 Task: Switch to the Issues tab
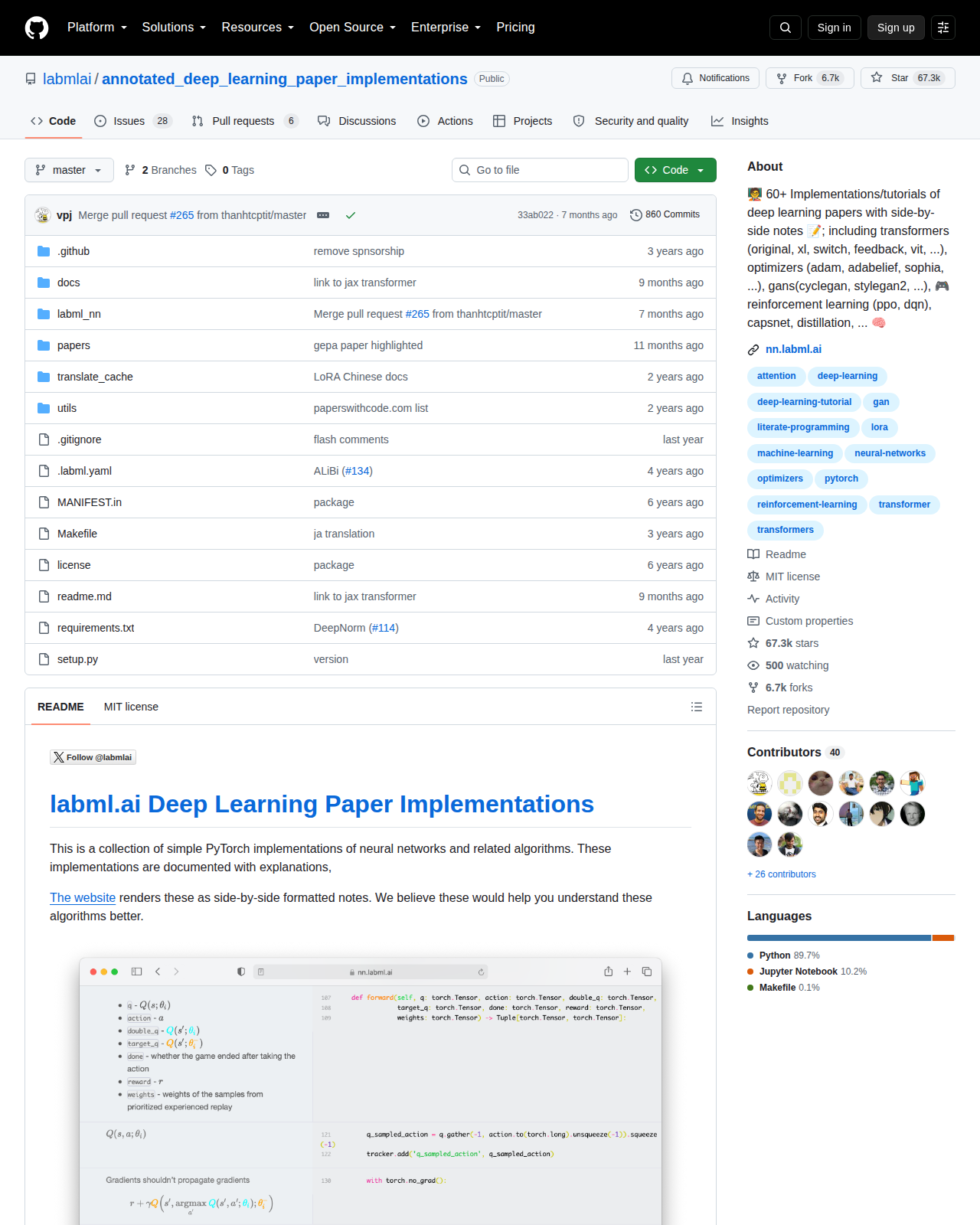tap(133, 121)
